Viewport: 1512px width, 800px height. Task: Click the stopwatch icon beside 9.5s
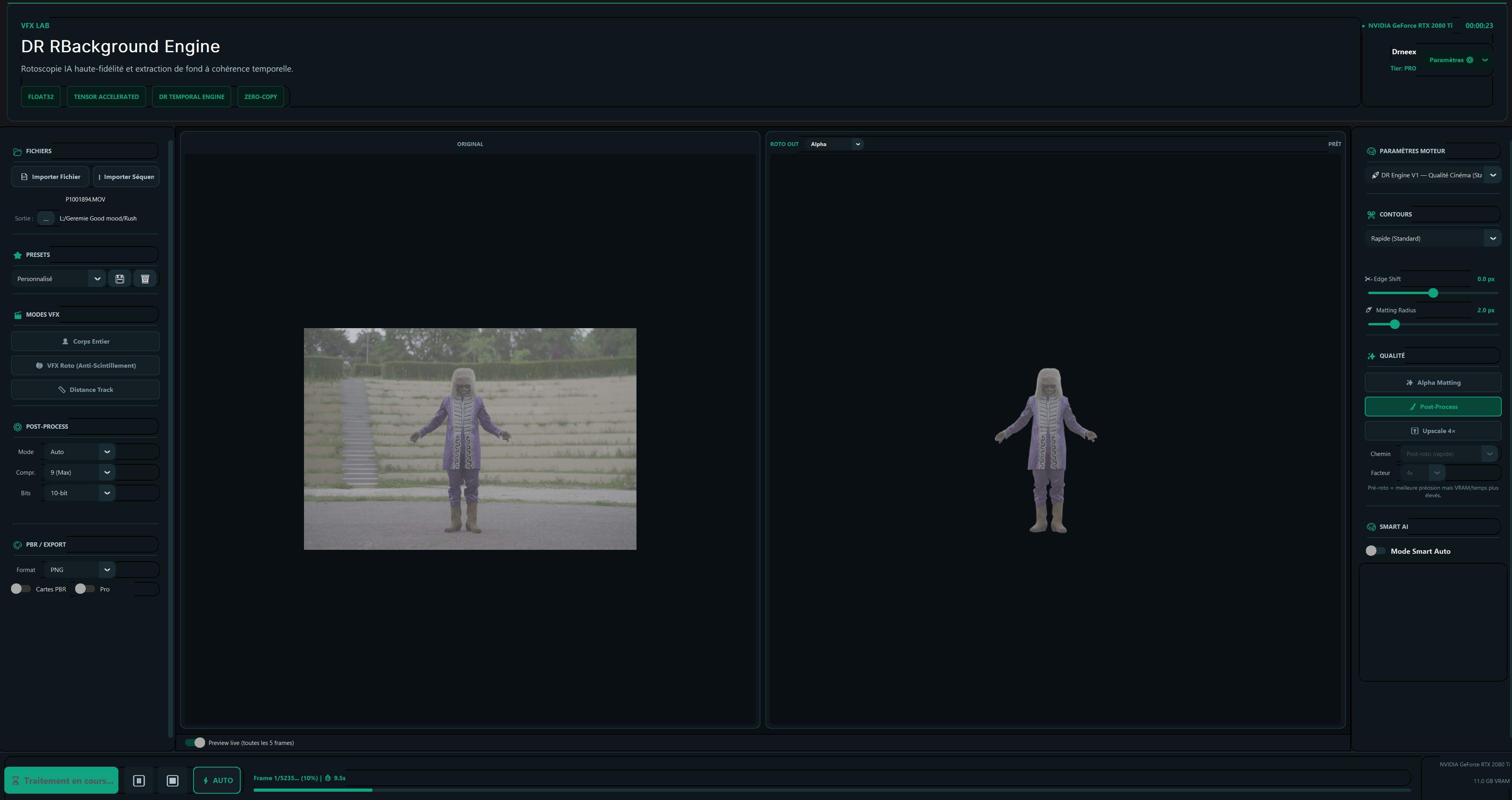coord(328,778)
